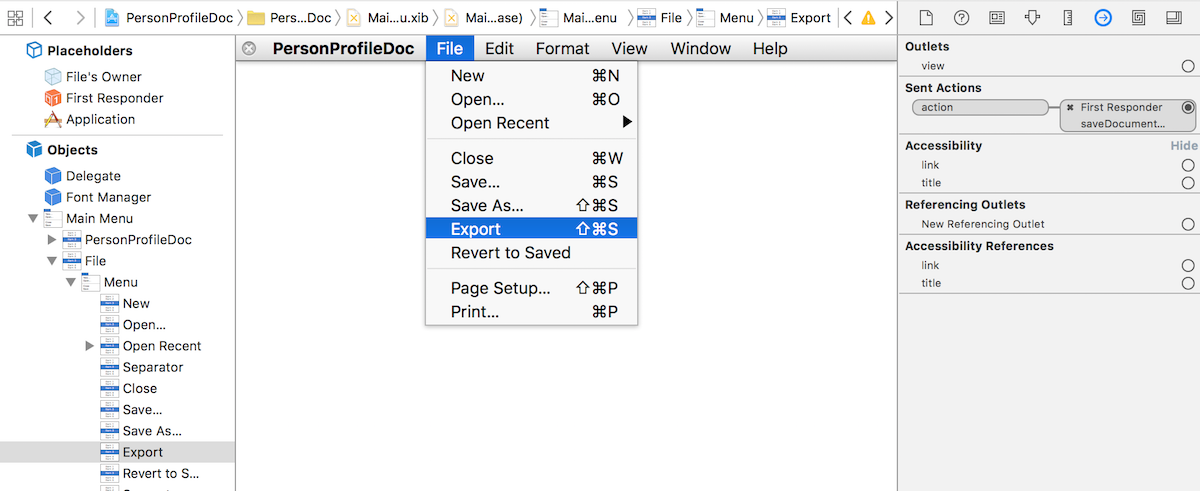Click the Menu breadcrumb in jump bar
Screen dimensions: 1200x491
[x=726, y=17]
